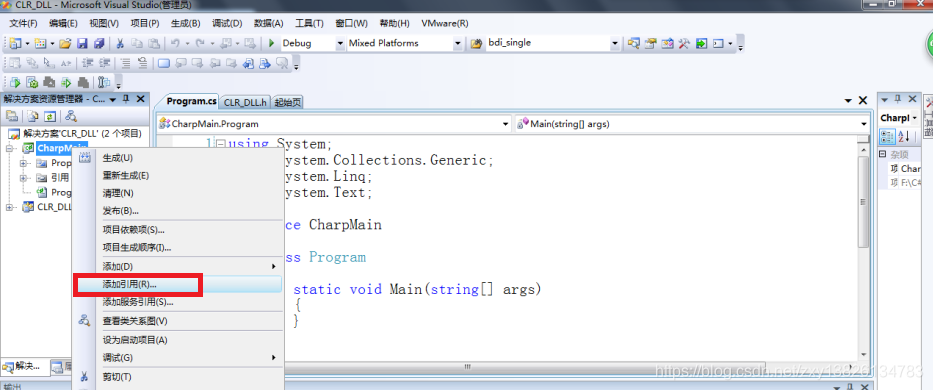Expand the 引用 references node
The image size is (933, 390).
click(23, 178)
